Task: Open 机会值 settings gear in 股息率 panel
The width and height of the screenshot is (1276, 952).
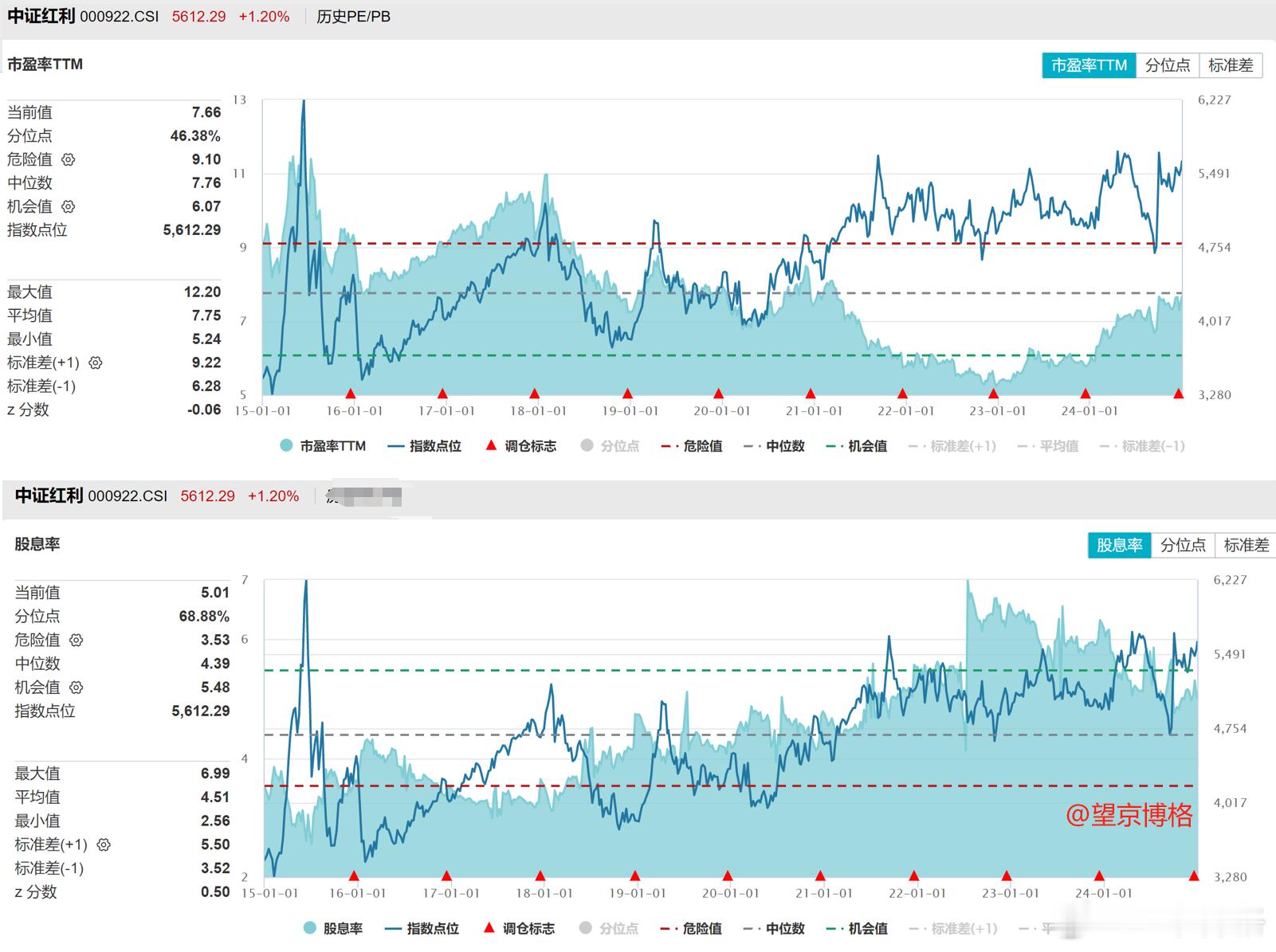Action: click(x=77, y=687)
